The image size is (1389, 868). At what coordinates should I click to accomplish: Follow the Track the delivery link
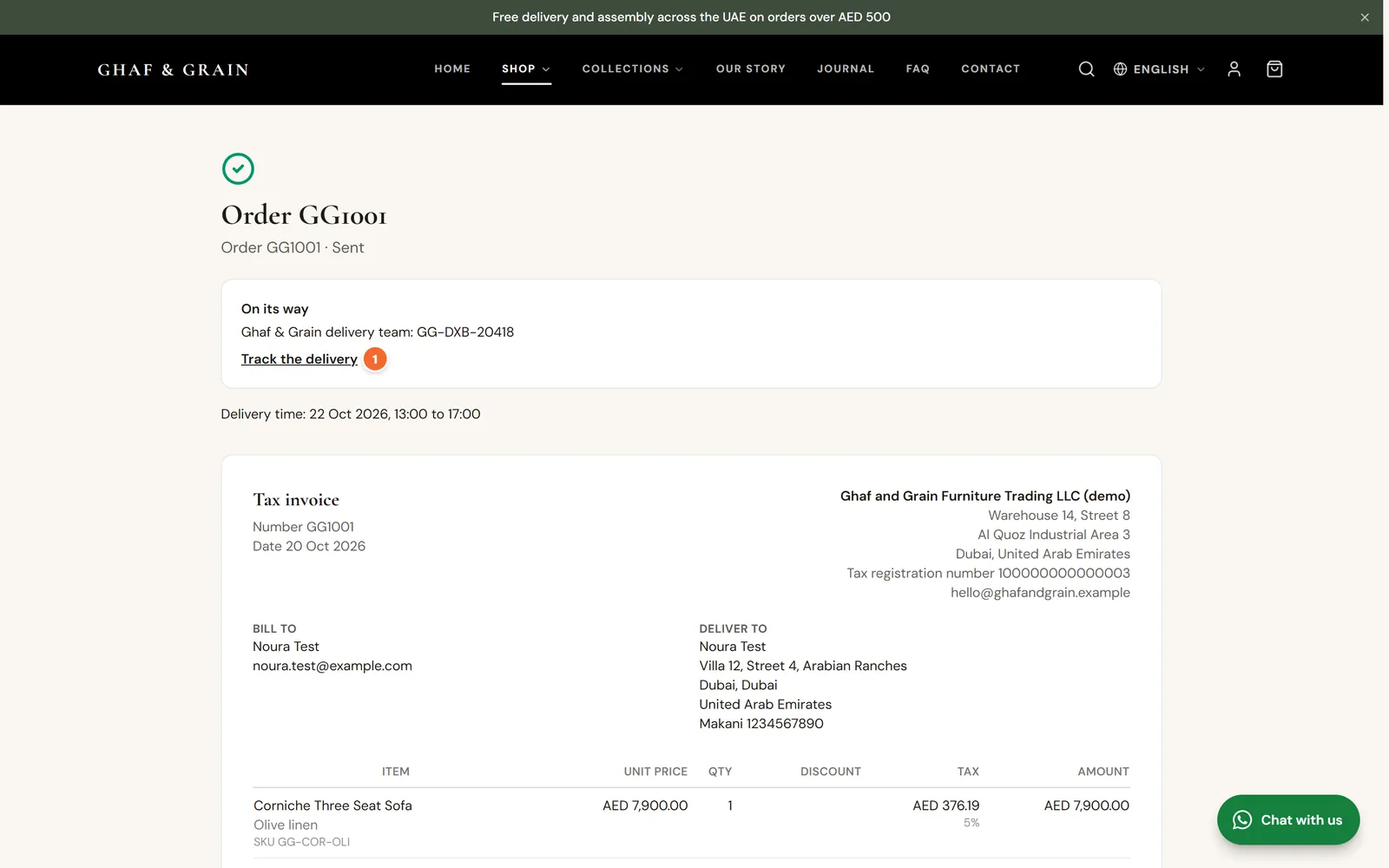[x=300, y=359]
